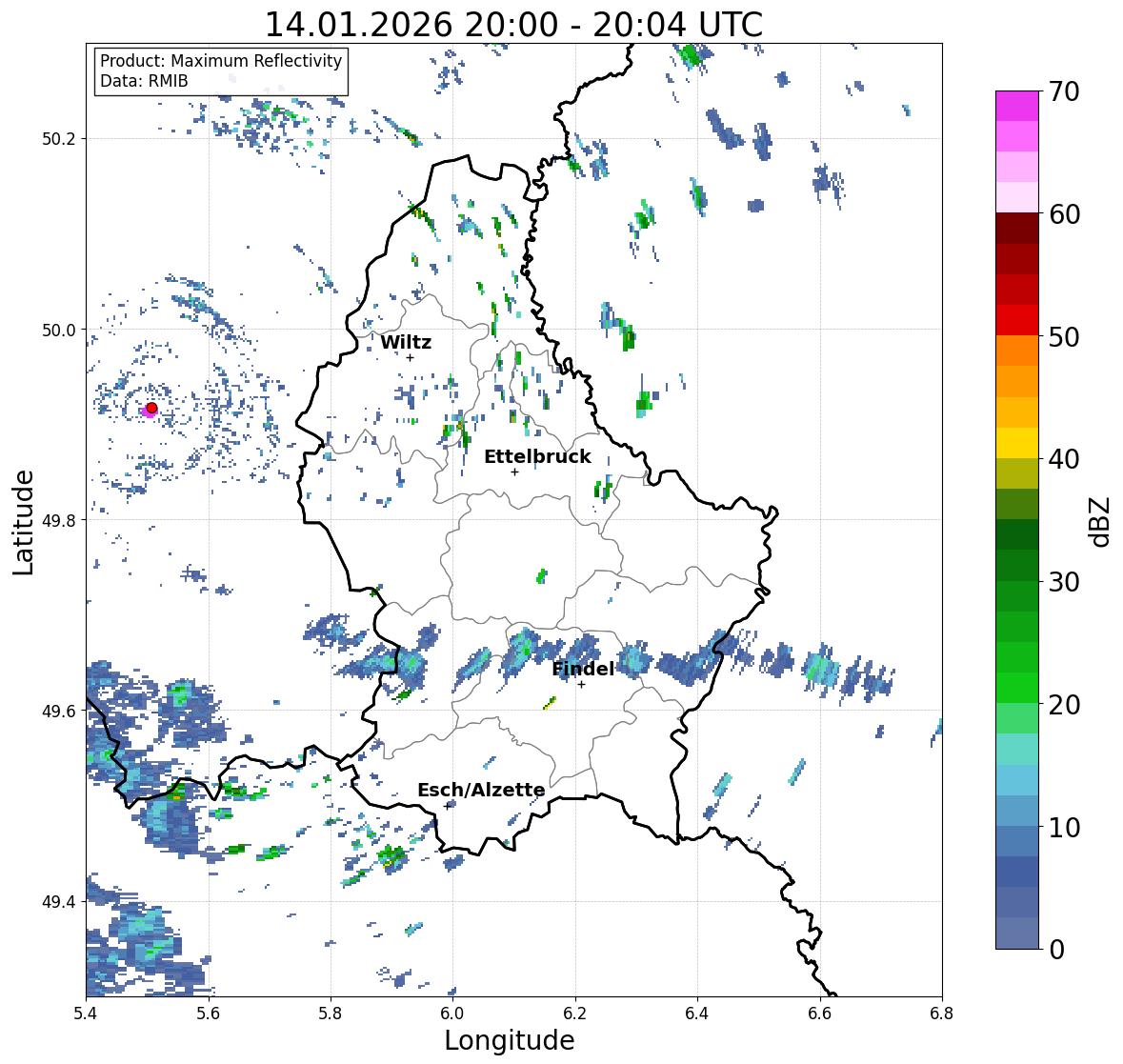The height and width of the screenshot is (1064, 1123).
Task: Click the 6.0 longitude tick label
Action: pyautogui.click(x=452, y=1014)
